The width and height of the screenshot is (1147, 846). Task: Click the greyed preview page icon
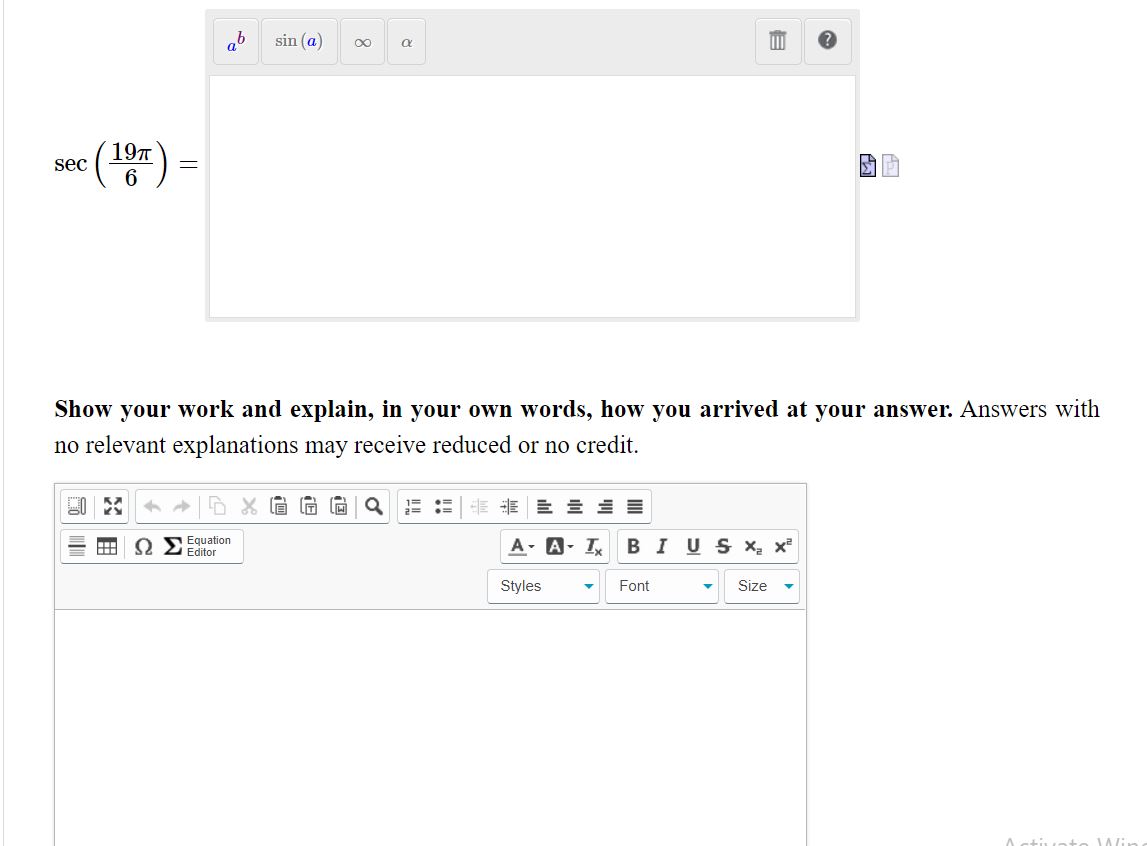[890, 165]
